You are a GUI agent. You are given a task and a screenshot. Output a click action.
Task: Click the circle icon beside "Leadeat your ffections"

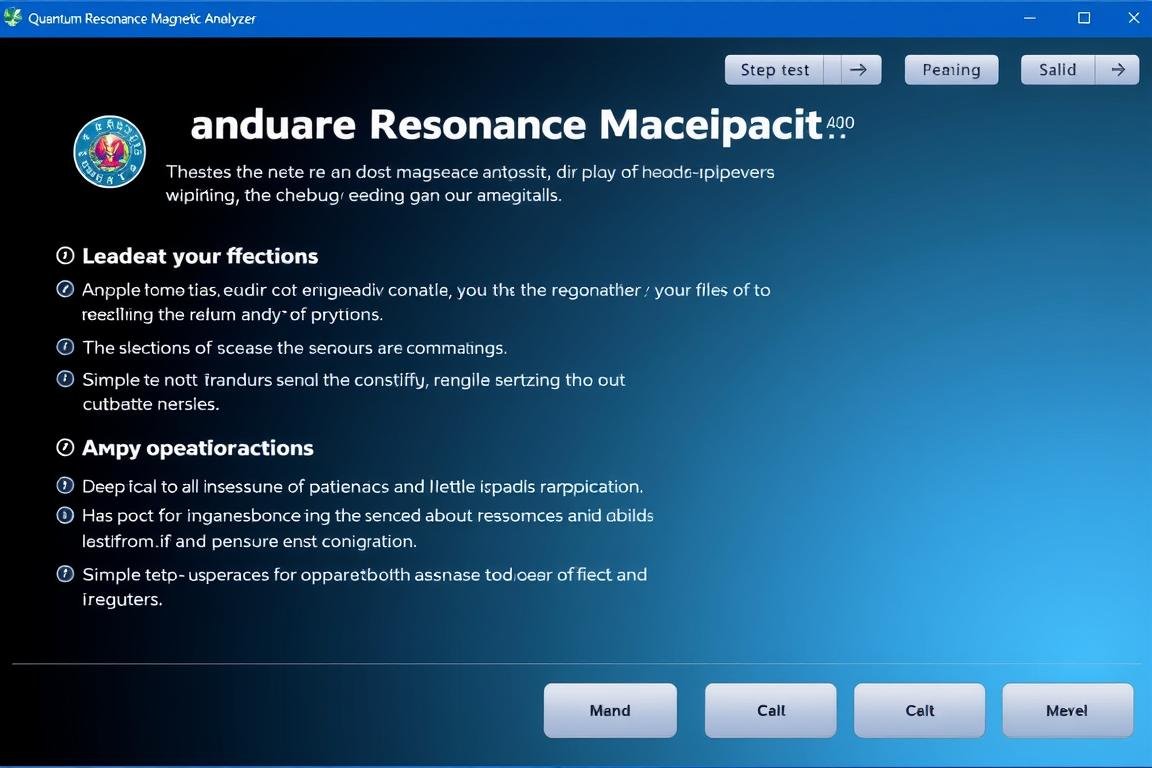tap(66, 256)
